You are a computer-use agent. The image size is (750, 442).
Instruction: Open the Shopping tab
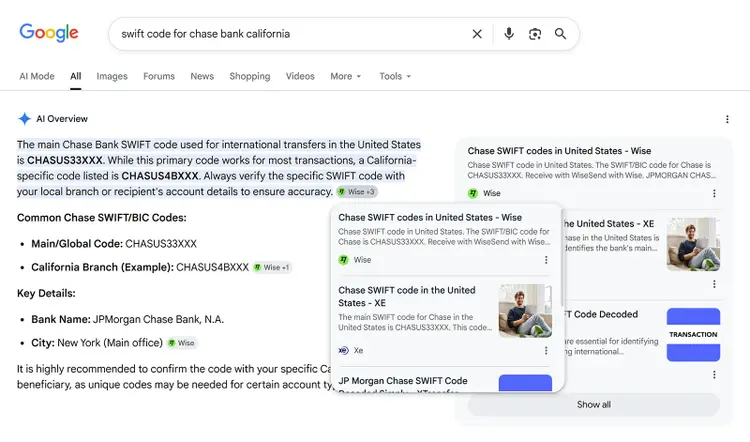pyautogui.click(x=250, y=76)
